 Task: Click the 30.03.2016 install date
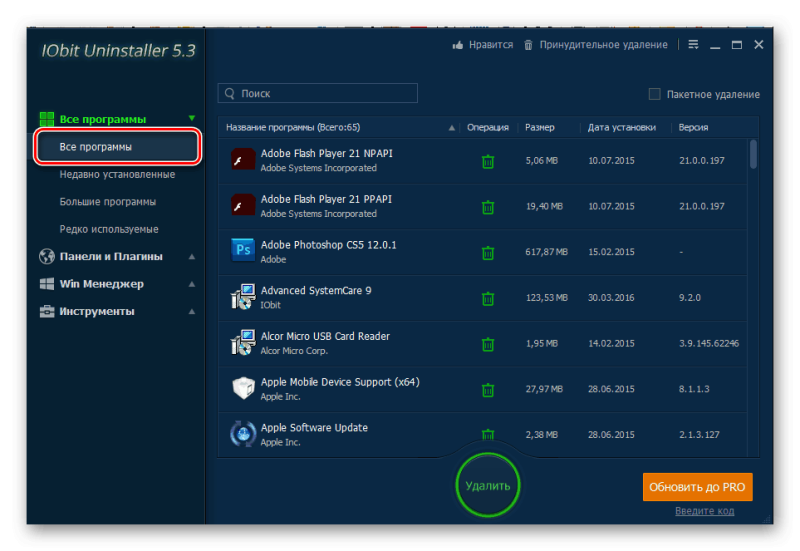click(x=611, y=298)
